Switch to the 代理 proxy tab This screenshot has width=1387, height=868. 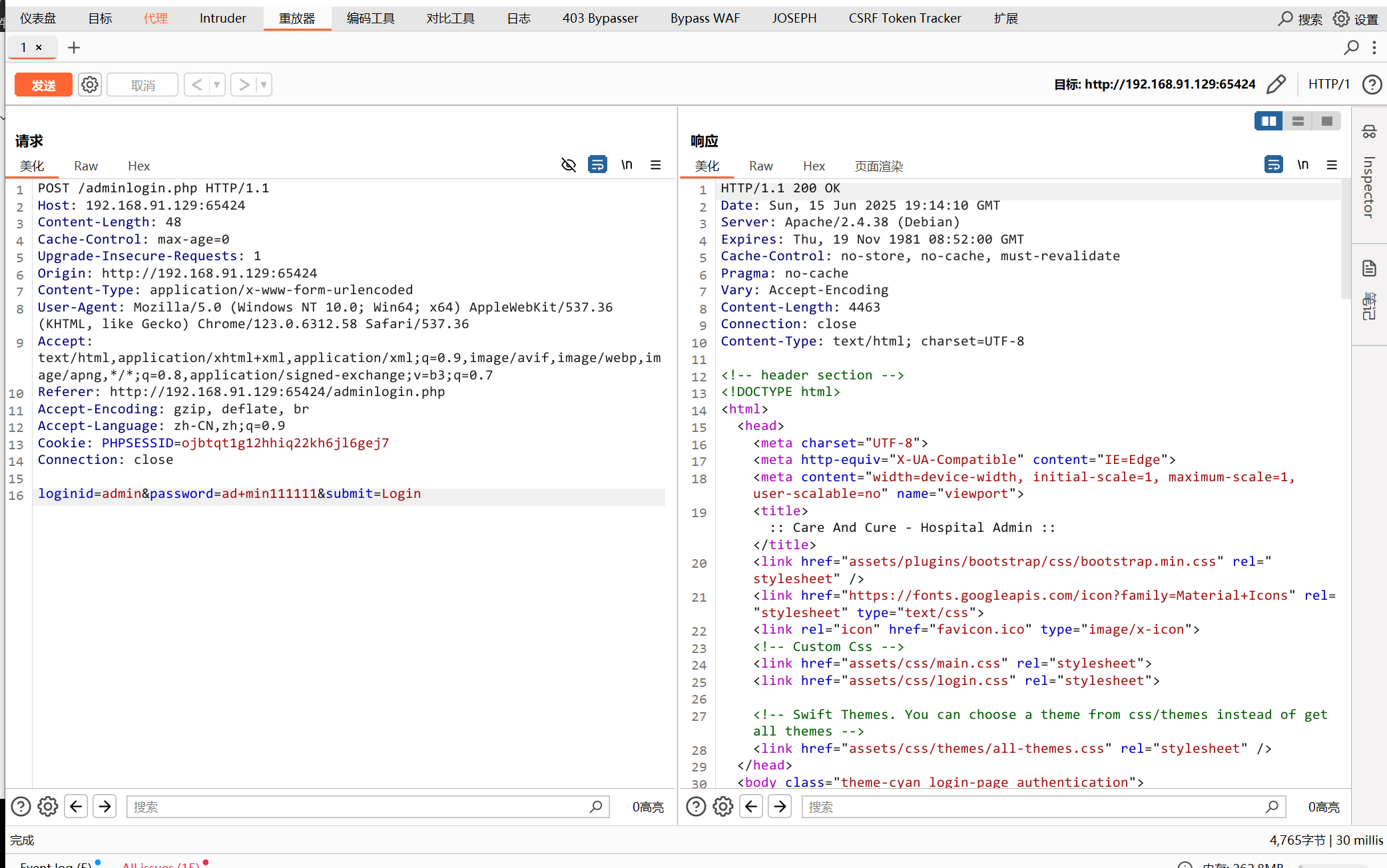click(156, 18)
